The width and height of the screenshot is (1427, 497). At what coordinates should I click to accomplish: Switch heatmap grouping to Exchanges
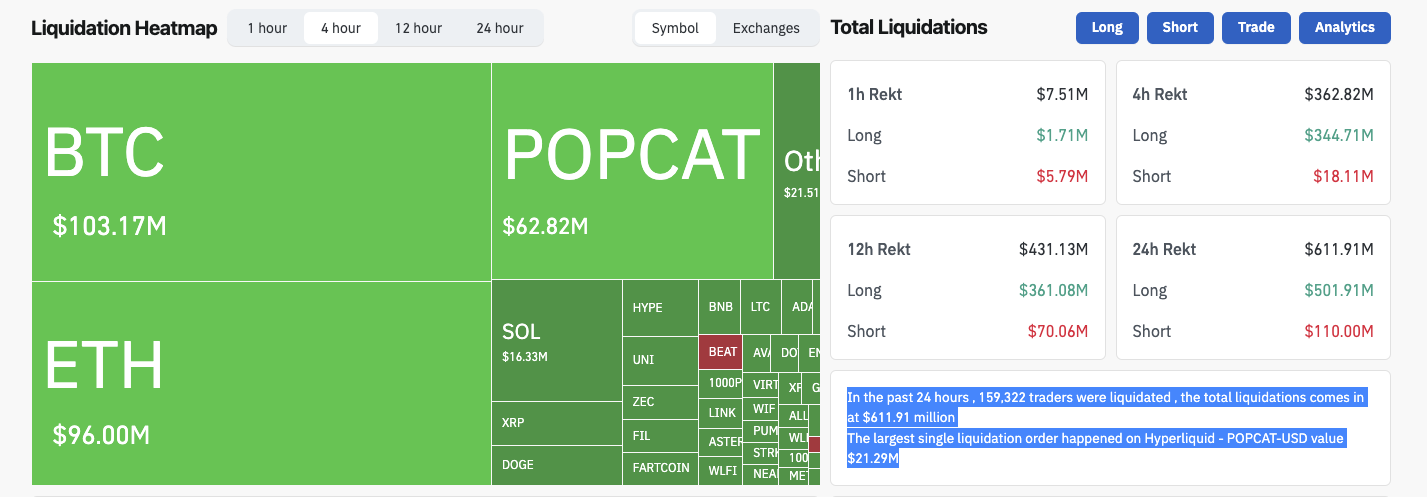point(766,28)
